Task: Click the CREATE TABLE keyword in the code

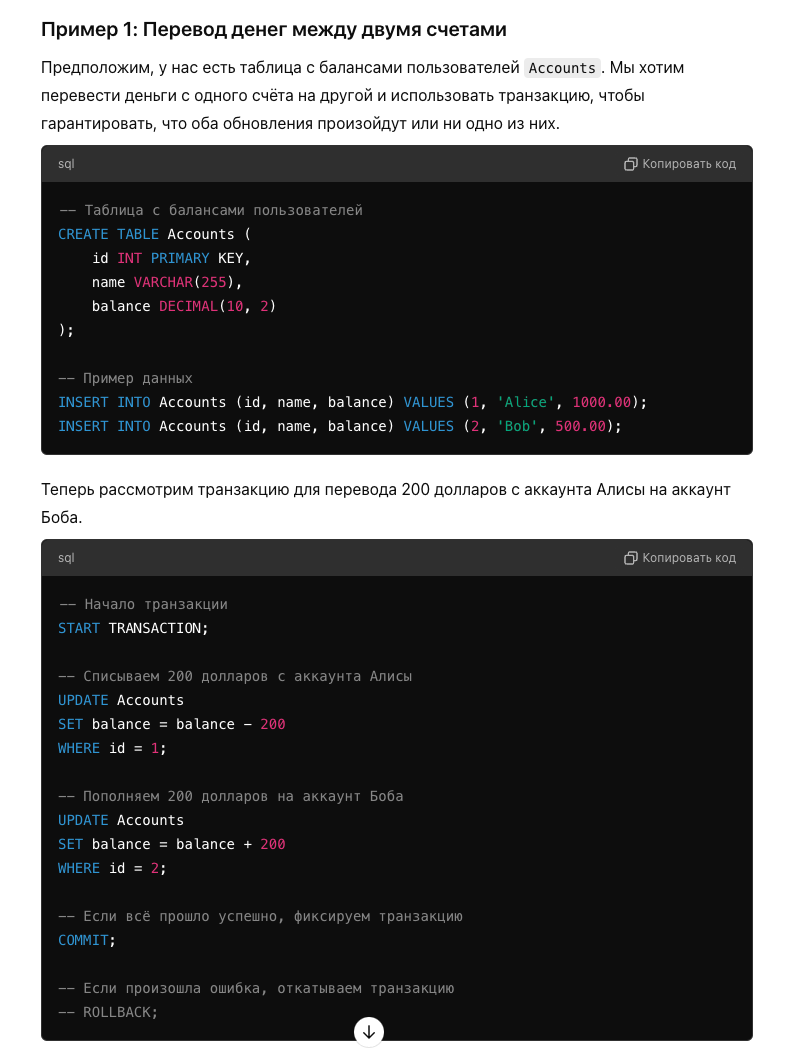Action: [x=108, y=234]
